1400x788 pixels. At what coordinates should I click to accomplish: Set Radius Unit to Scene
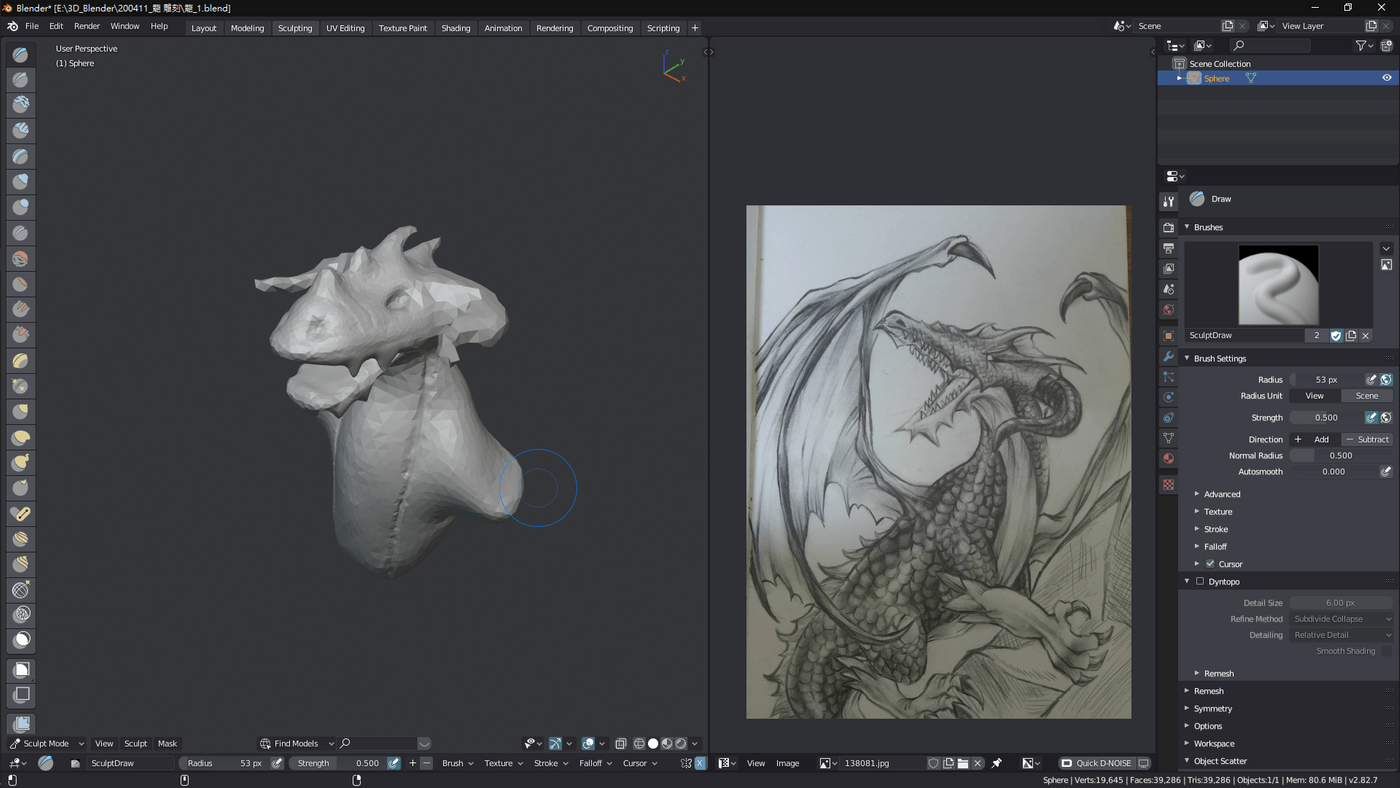pos(1366,396)
